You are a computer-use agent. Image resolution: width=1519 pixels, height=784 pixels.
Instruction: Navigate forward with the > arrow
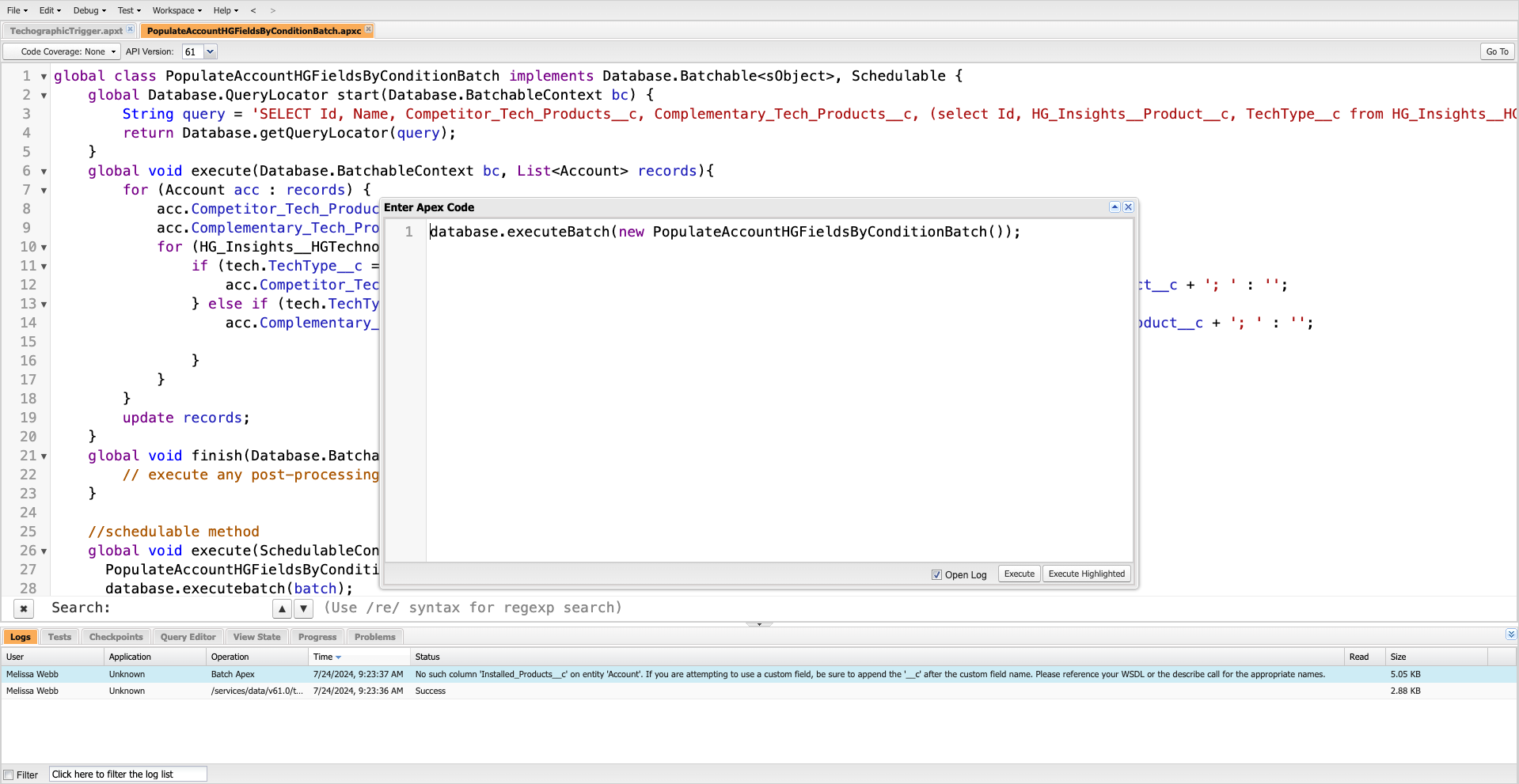click(x=273, y=10)
